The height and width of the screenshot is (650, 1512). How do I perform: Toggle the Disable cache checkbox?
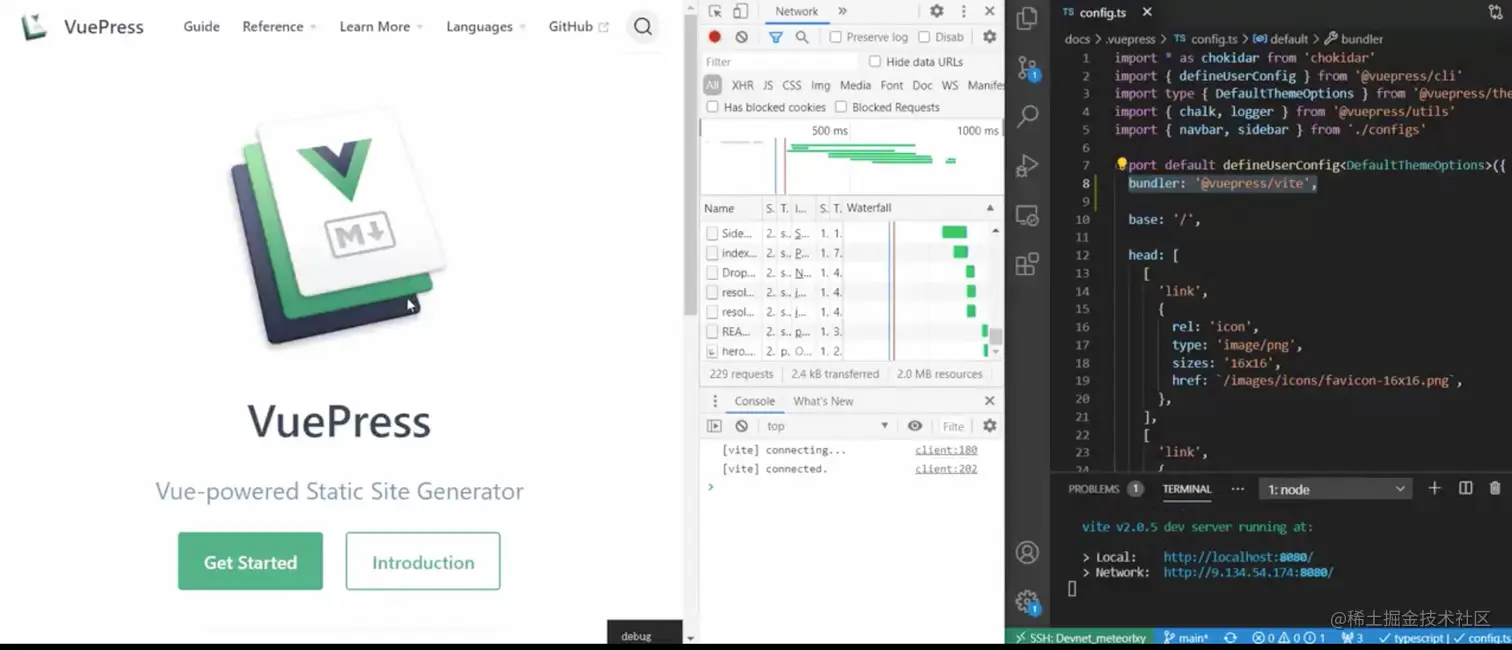tap(924, 37)
